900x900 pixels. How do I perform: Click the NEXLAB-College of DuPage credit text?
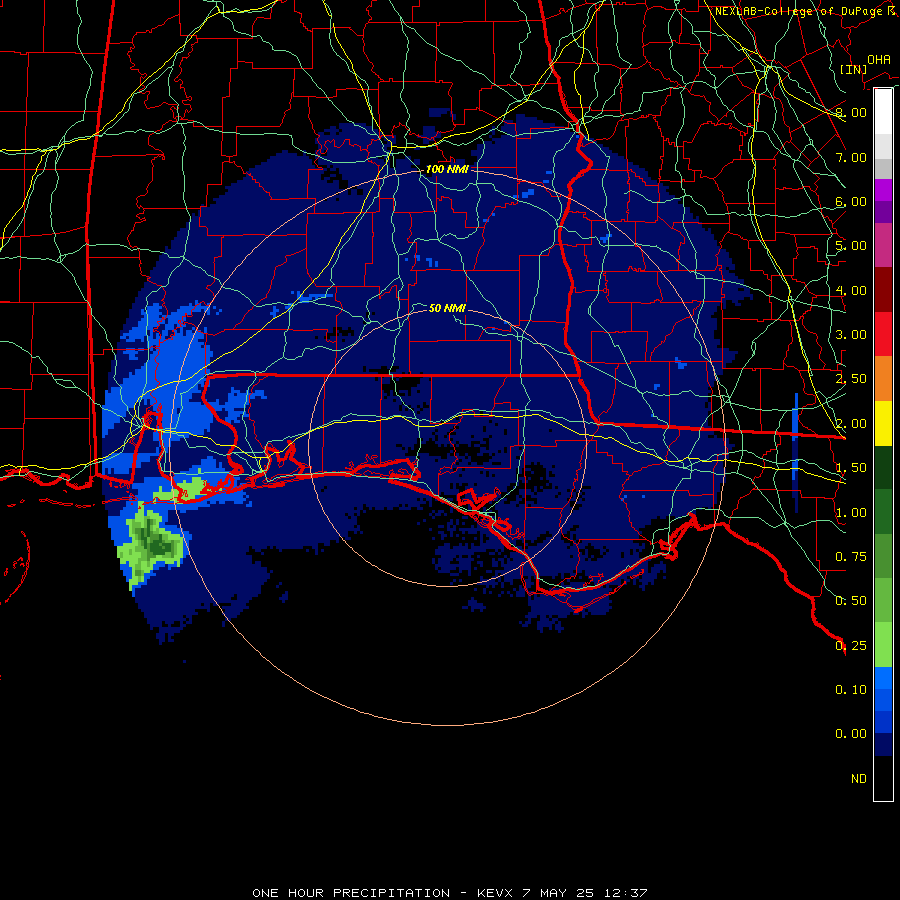[x=806, y=11]
